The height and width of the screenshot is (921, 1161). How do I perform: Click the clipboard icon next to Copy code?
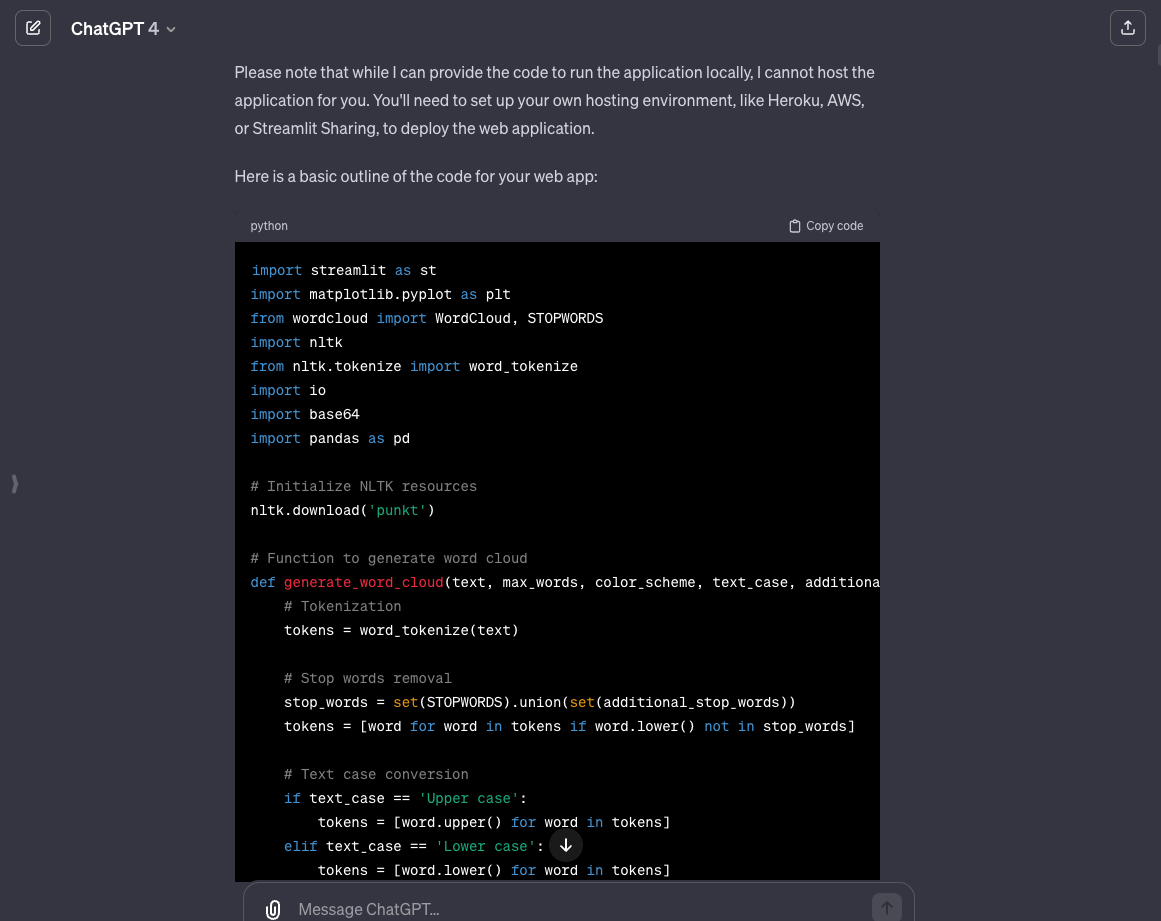[x=795, y=225]
